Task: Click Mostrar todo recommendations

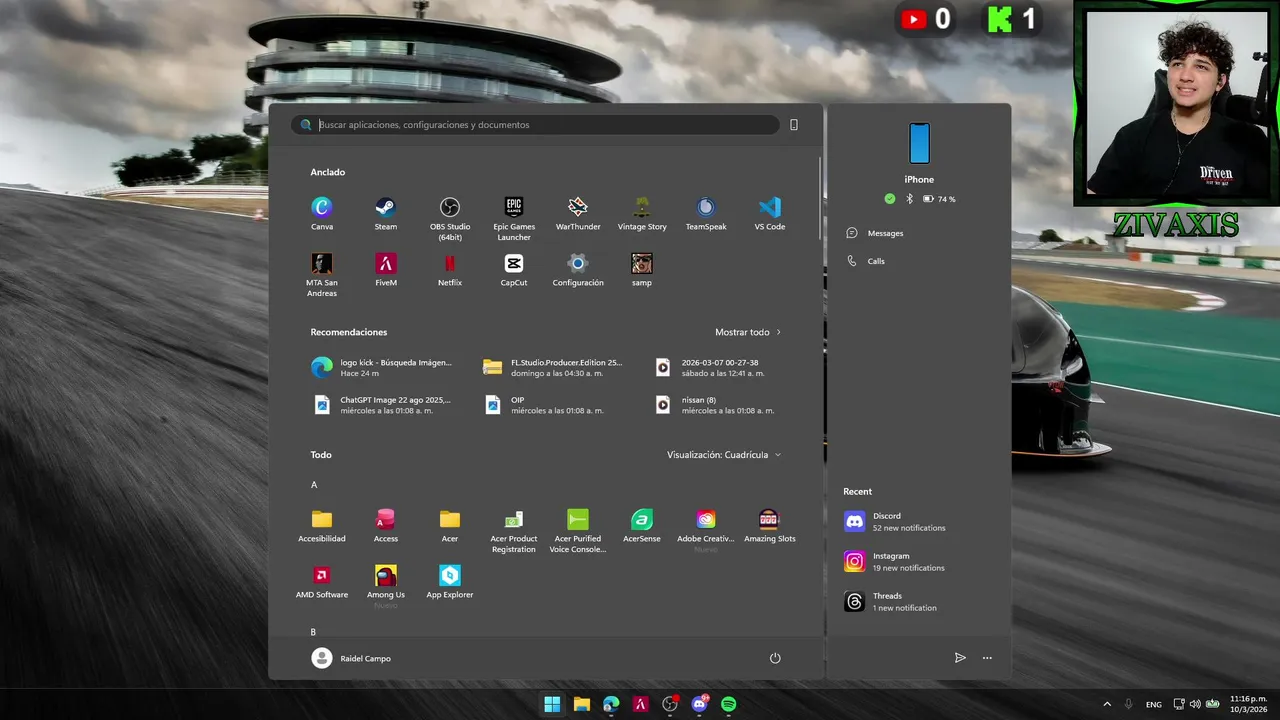Action: coord(748,332)
